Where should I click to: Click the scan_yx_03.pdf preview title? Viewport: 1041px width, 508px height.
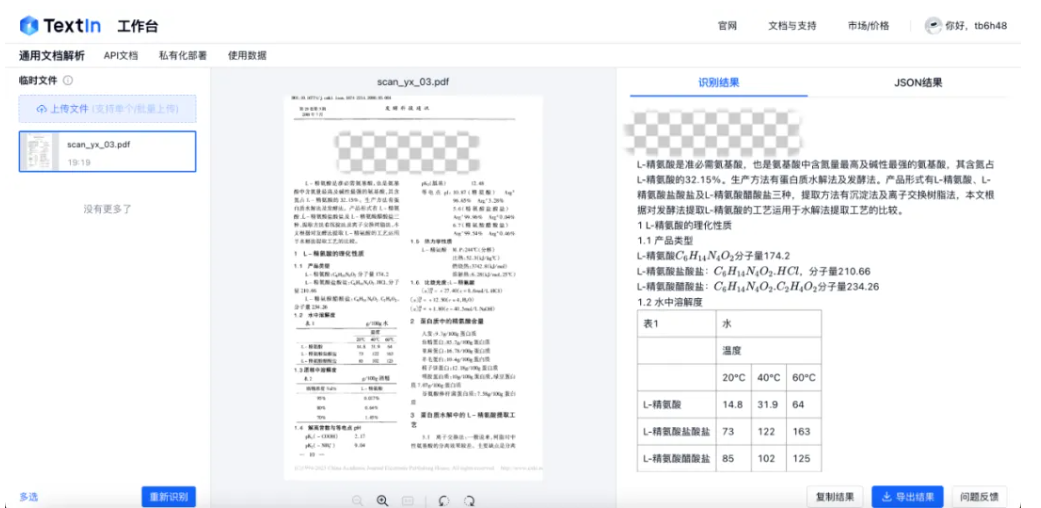coord(413,82)
